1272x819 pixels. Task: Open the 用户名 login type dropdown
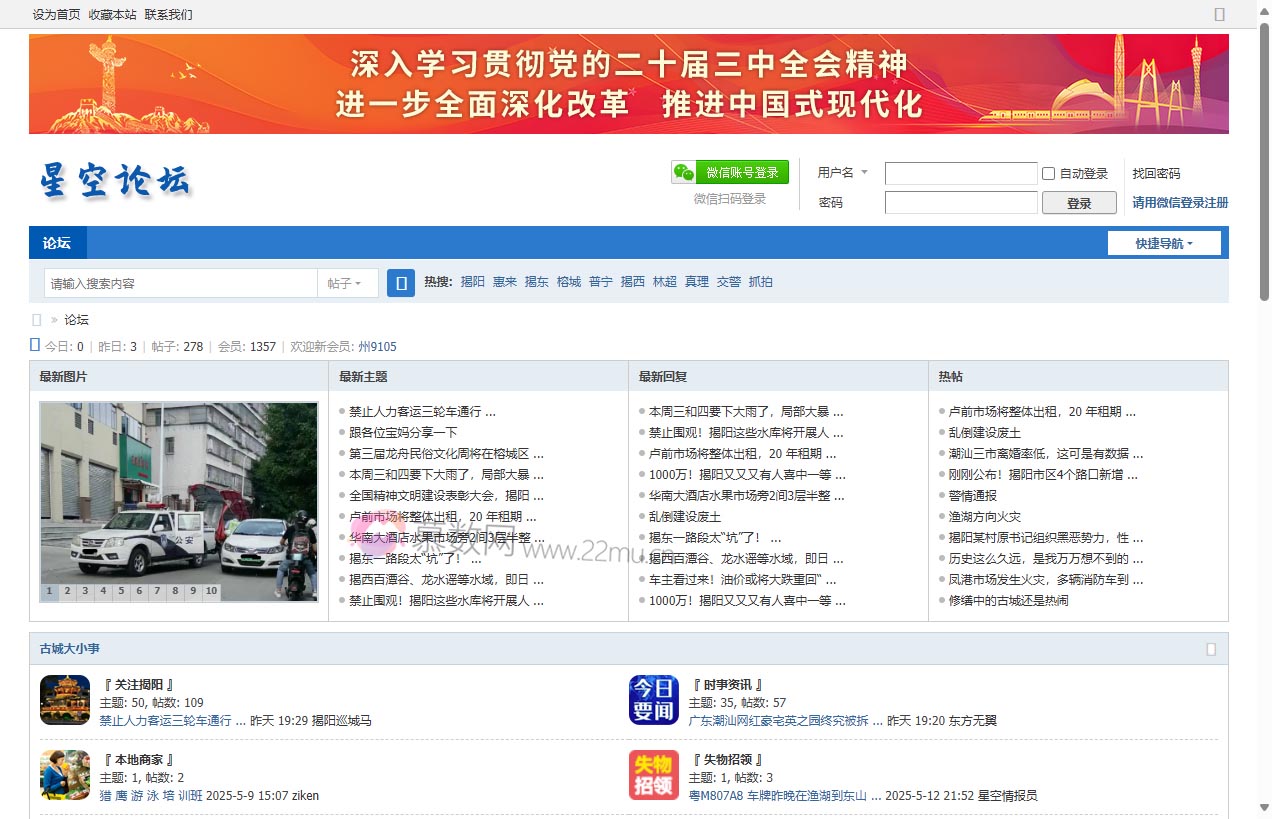point(842,173)
